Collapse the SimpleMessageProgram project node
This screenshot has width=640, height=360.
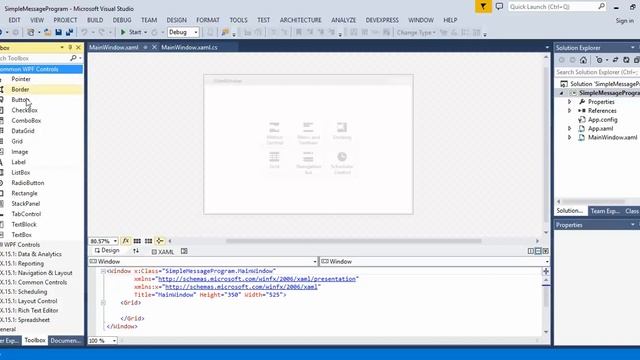tap(562, 93)
